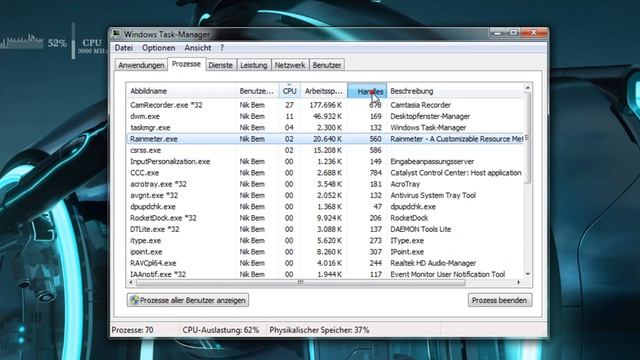640x360 pixels.
Task: Click the Realtek HD Audio-Manager description
Action: point(433,263)
